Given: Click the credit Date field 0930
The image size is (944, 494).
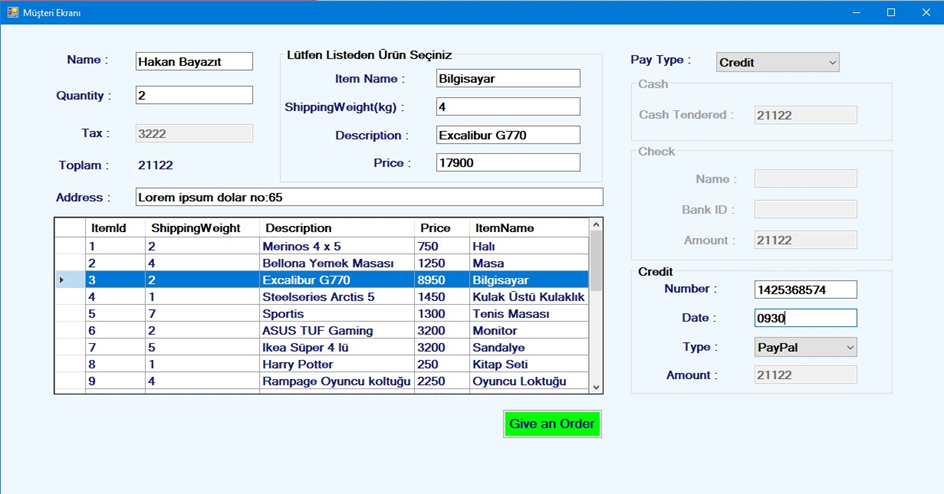Looking at the screenshot, I should click(806, 318).
